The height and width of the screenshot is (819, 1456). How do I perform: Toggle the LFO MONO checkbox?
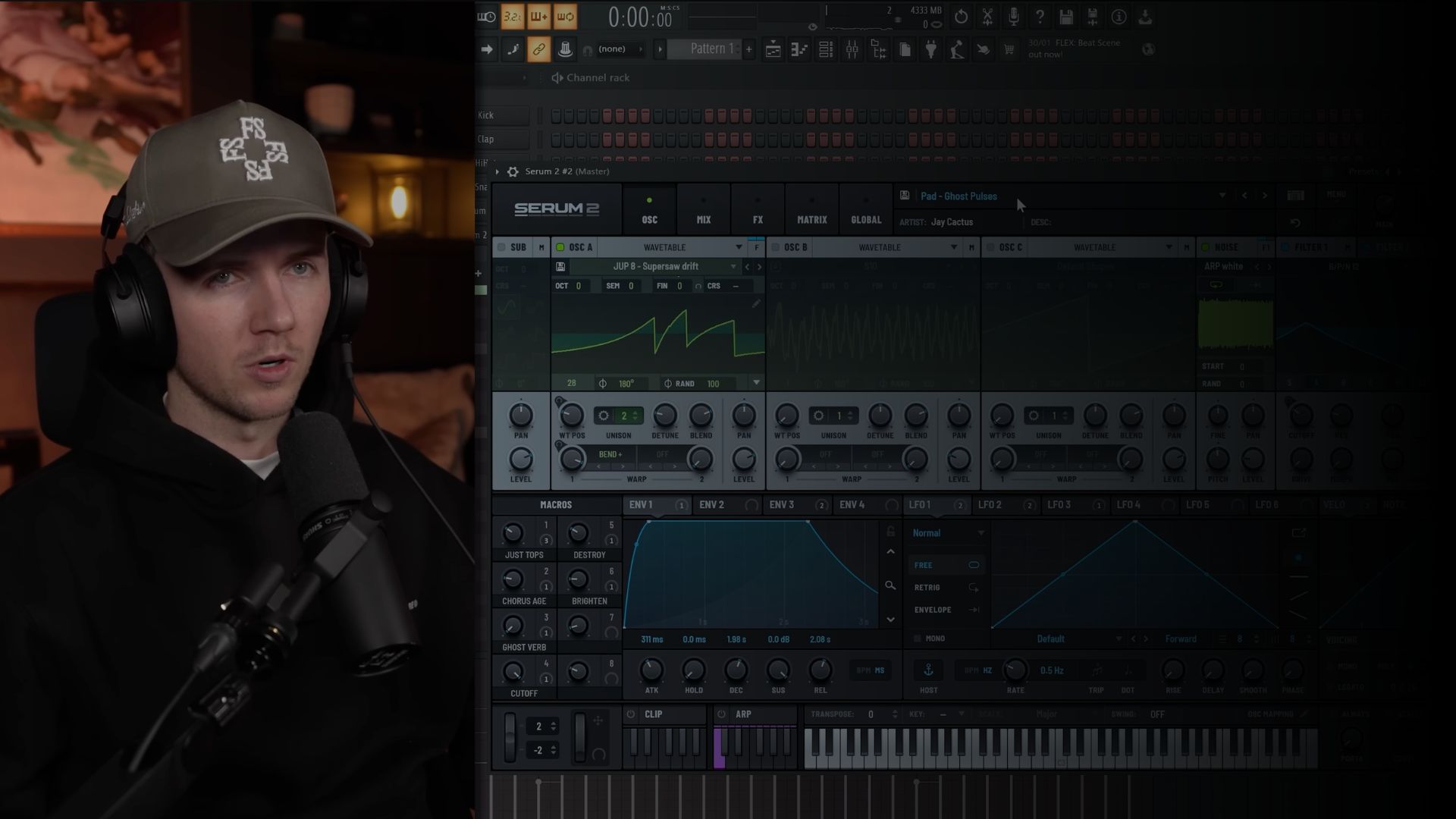(918, 639)
